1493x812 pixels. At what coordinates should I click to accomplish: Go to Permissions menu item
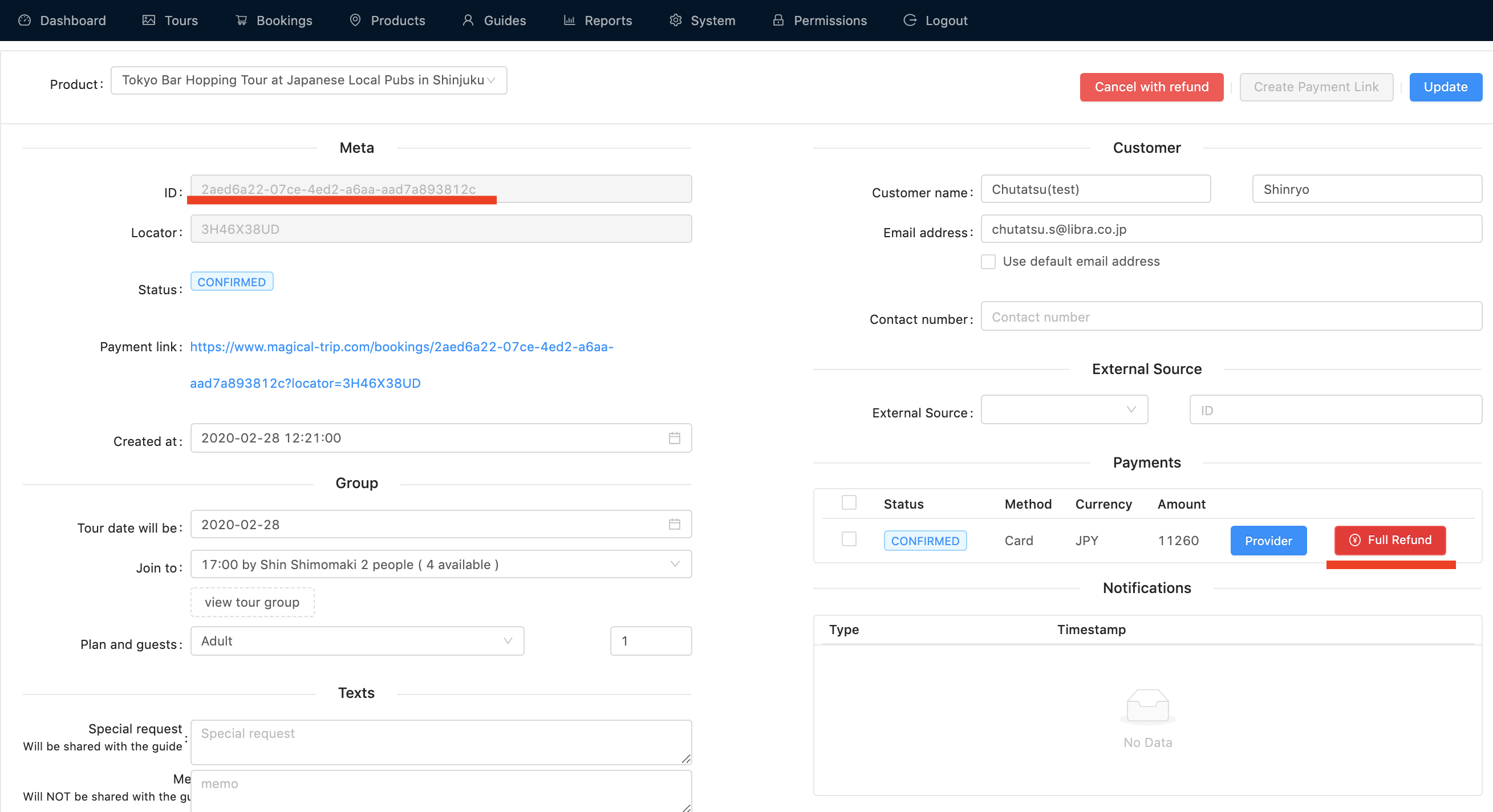[x=819, y=21]
